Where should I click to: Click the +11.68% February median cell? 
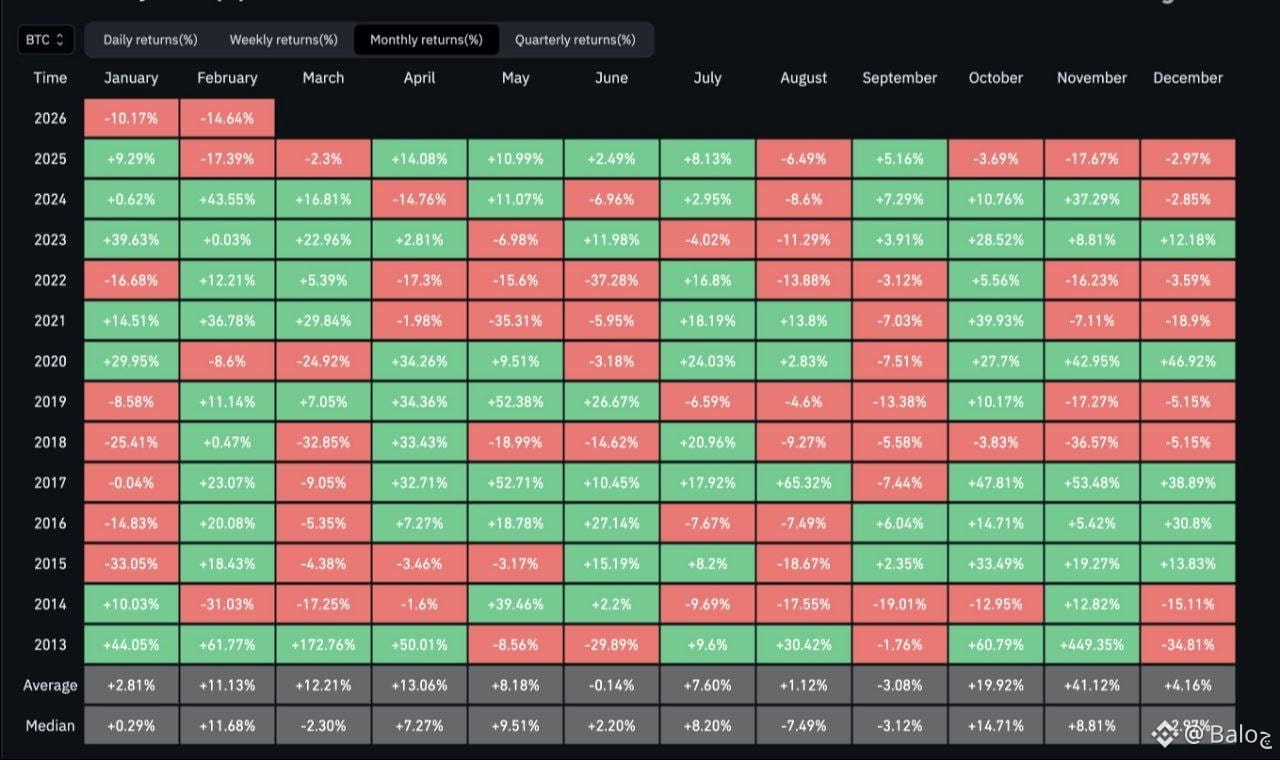pos(227,726)
